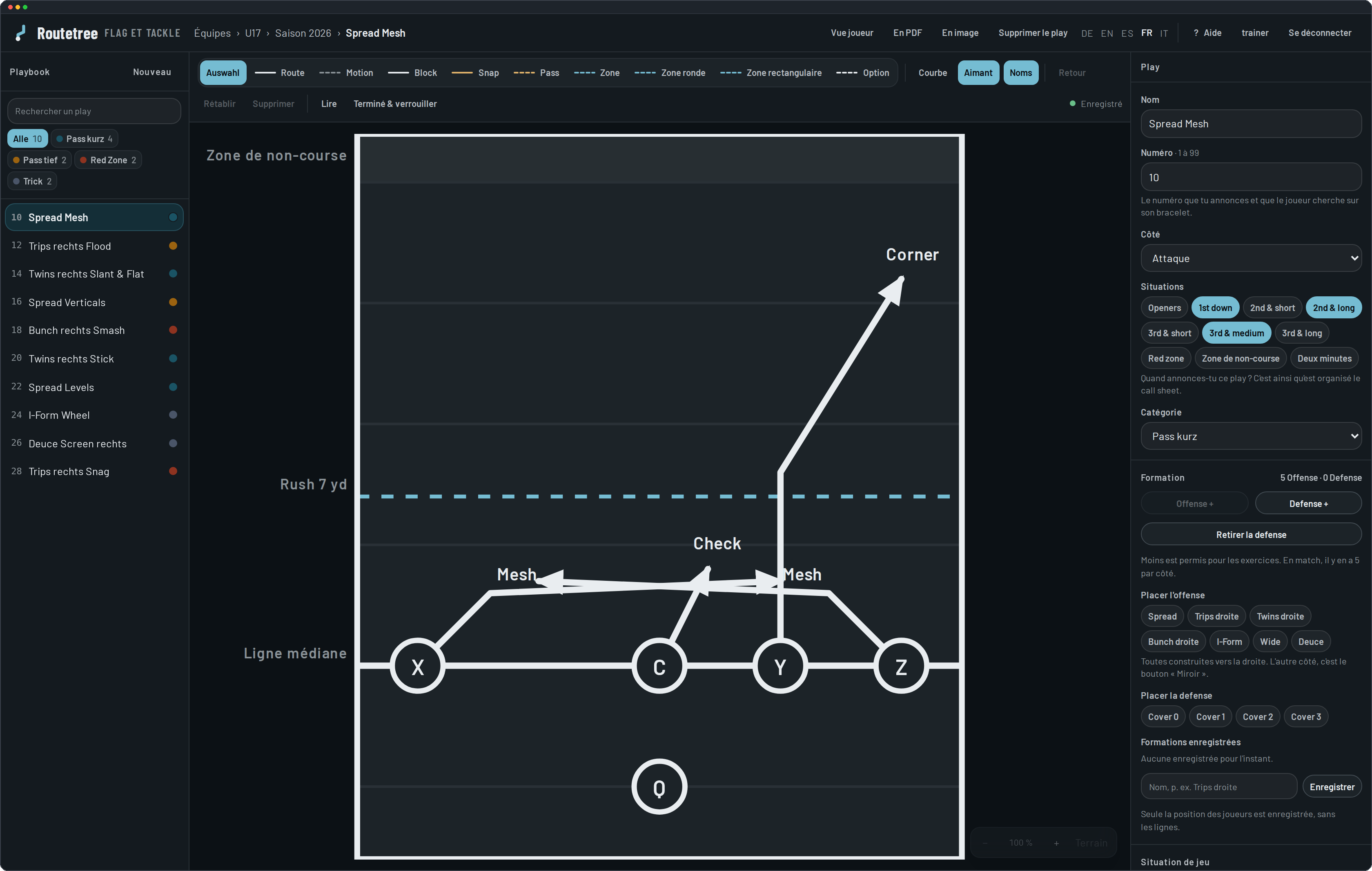The image size is (1372, 871).
Task: Enable the Red zone situation chip
Action: tap(1166, 358)
